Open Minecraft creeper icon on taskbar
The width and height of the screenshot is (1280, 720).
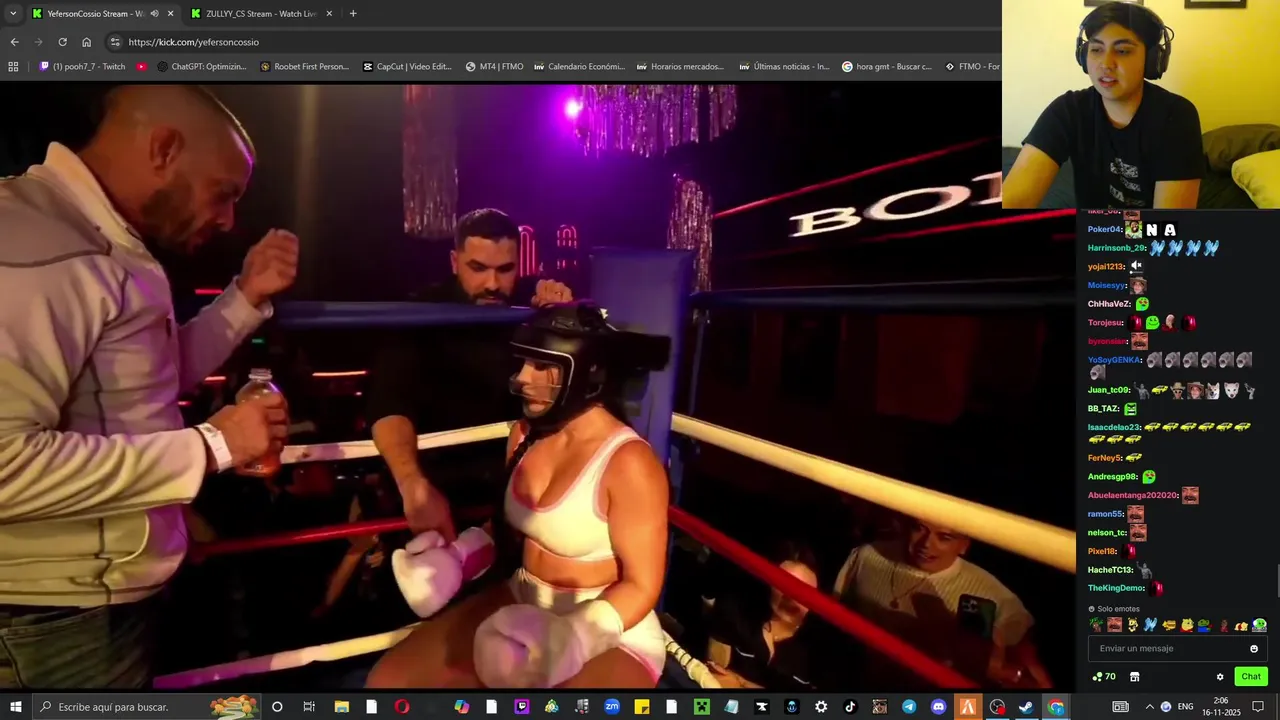point(702,707)
